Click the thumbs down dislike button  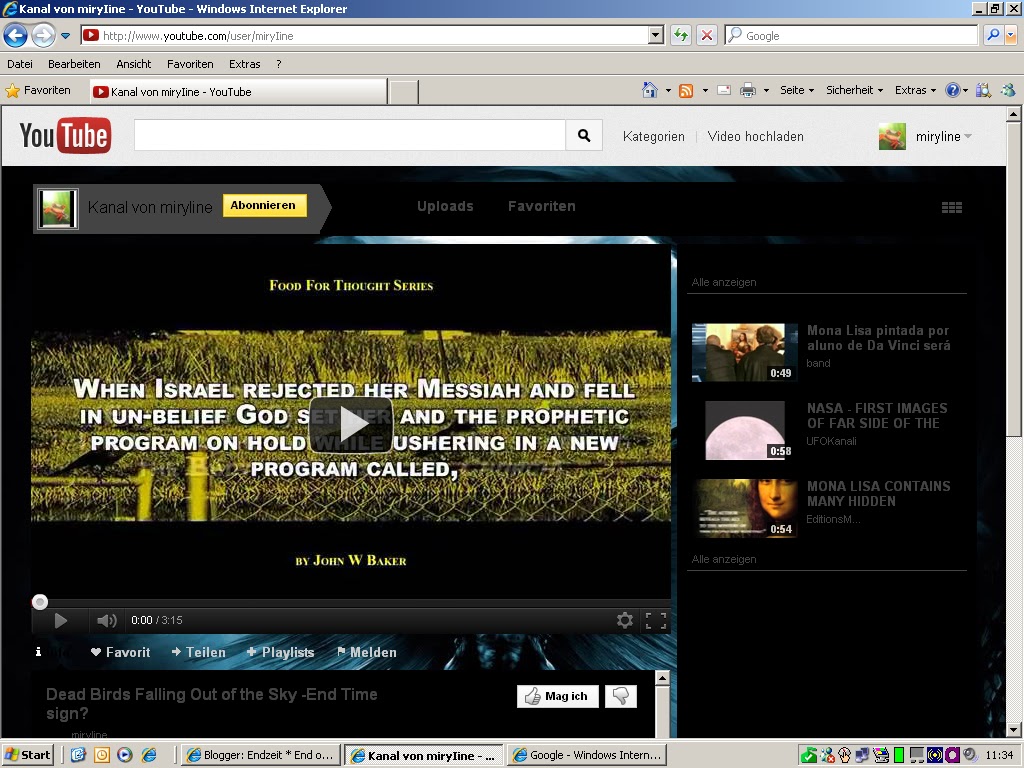[621, 696]
